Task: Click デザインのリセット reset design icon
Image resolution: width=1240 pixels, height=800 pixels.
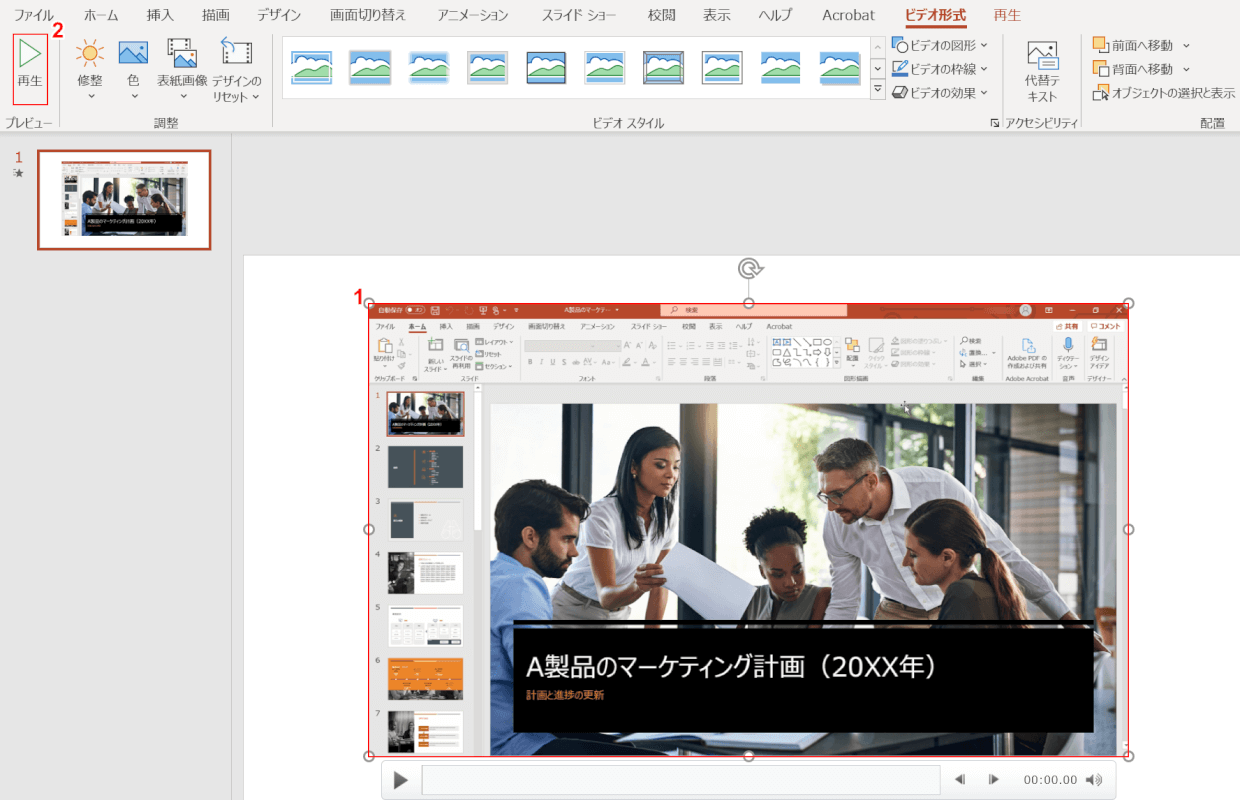Action: click(x=236, y=53)
